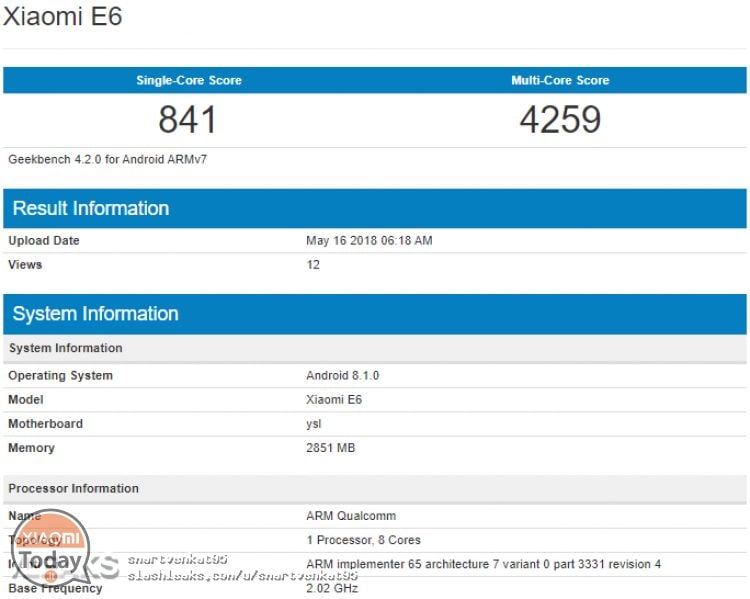Click the '2851 MB' memory value
The width and height of the screenshot is (750, 599).
click(x=331, y=448)
